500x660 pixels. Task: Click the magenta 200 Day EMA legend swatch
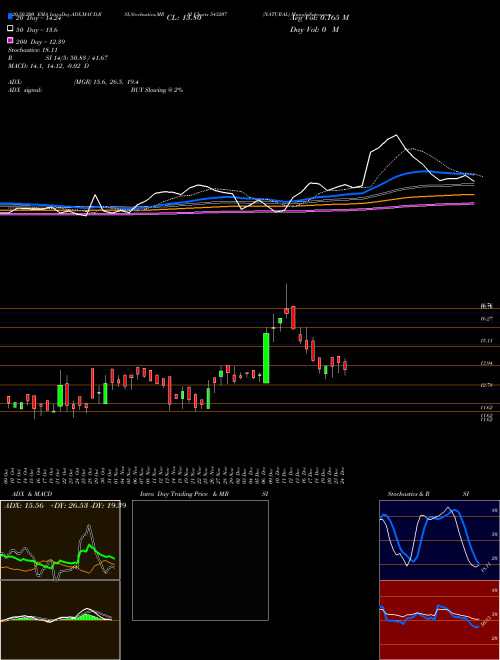tap(11, 40)
